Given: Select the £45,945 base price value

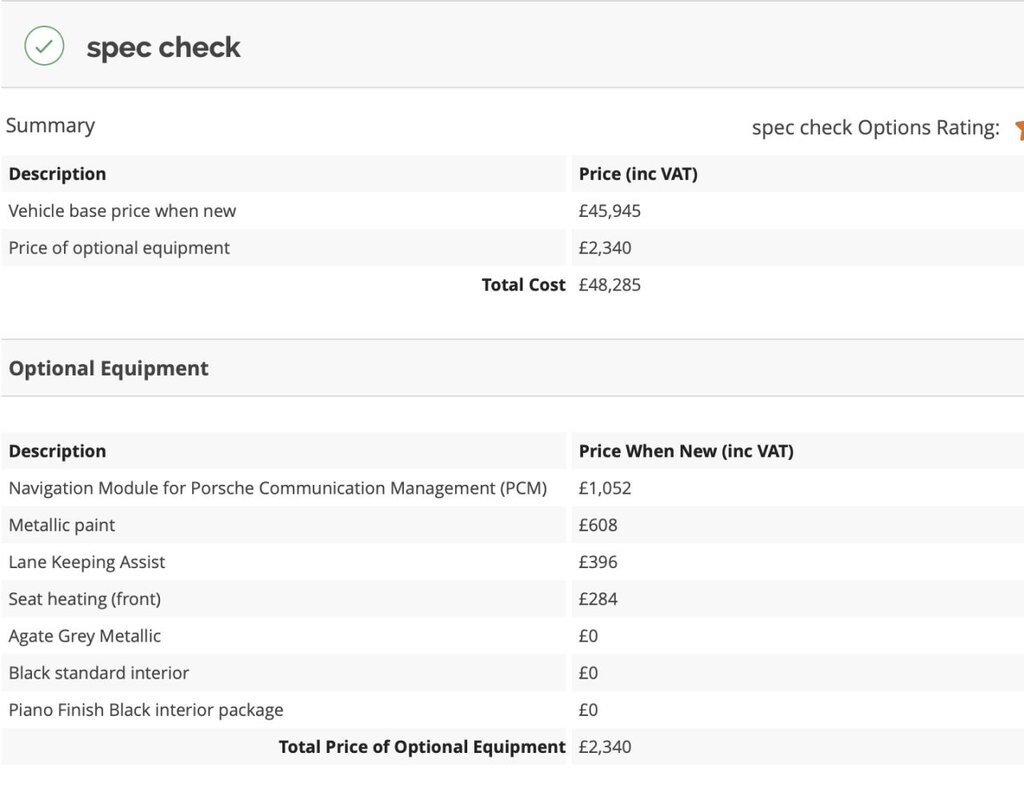Looking at the screenshot, I should [x=609, y=211].
